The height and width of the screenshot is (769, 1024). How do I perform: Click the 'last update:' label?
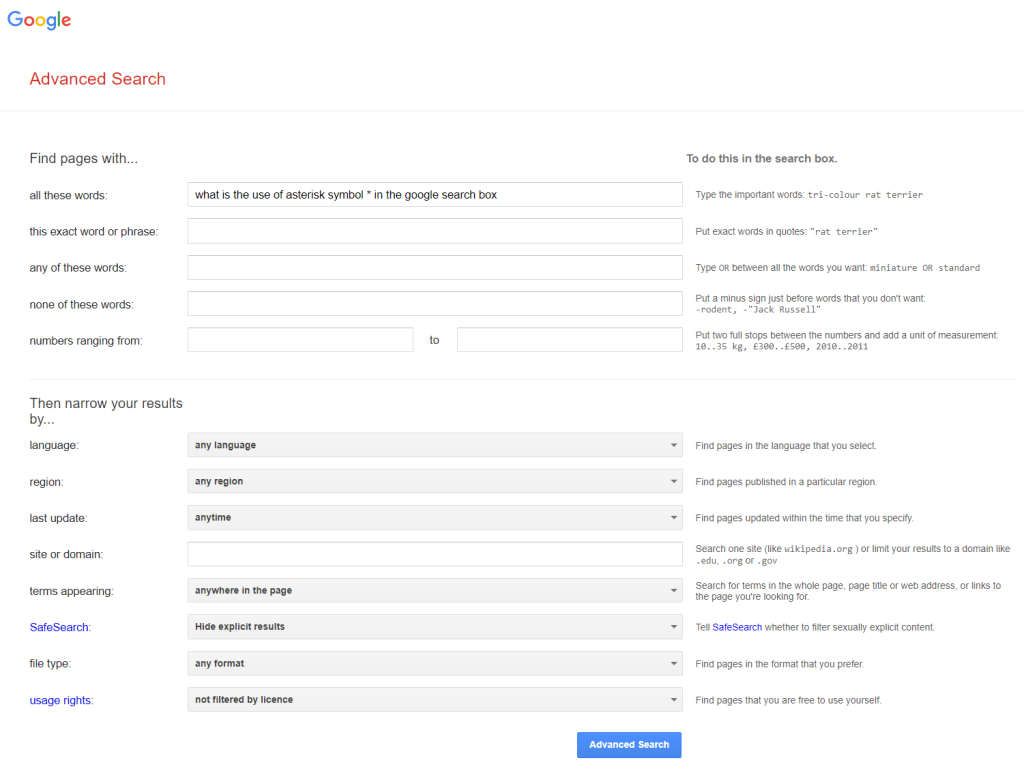click(x=58, y=518)
